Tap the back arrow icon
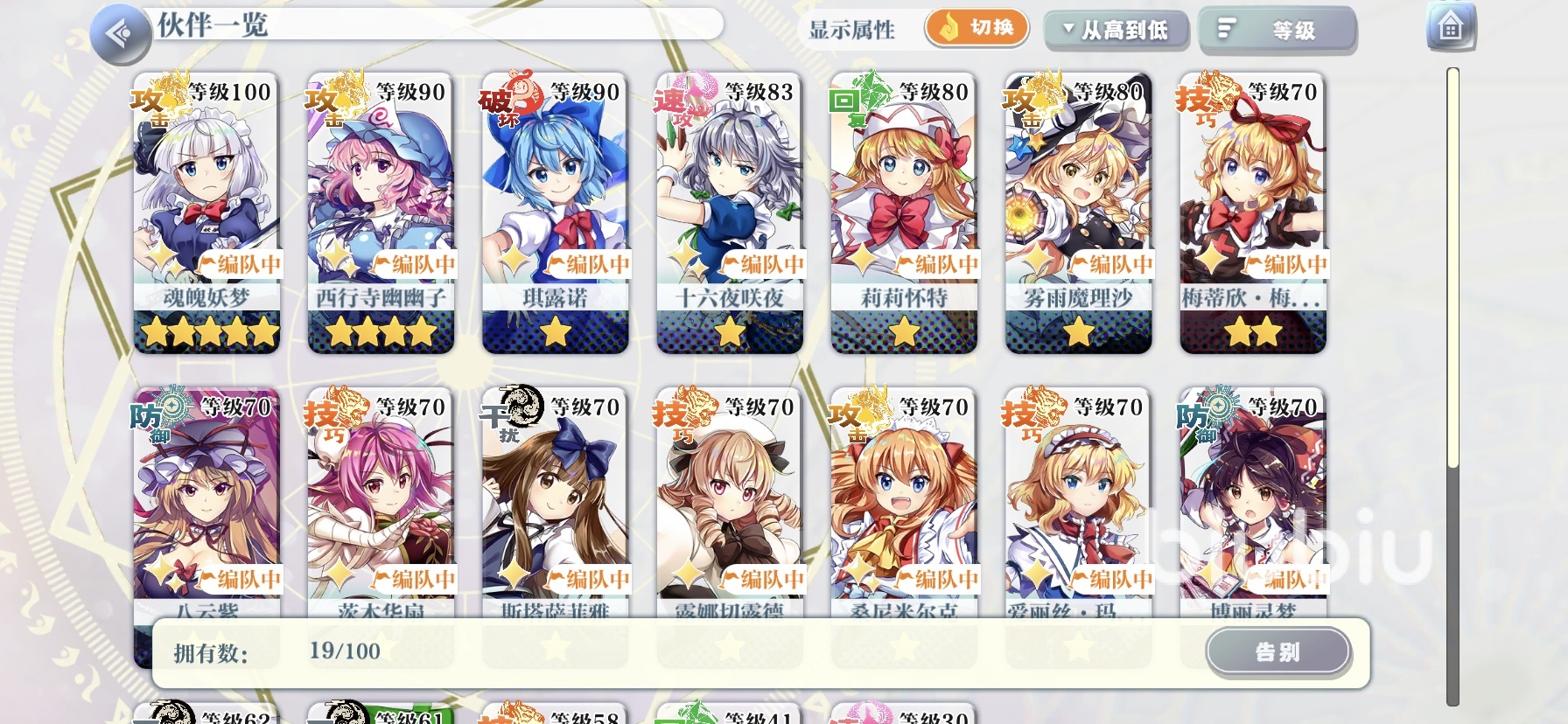Viewport: 1568px width, 724px height. point(121,34)
